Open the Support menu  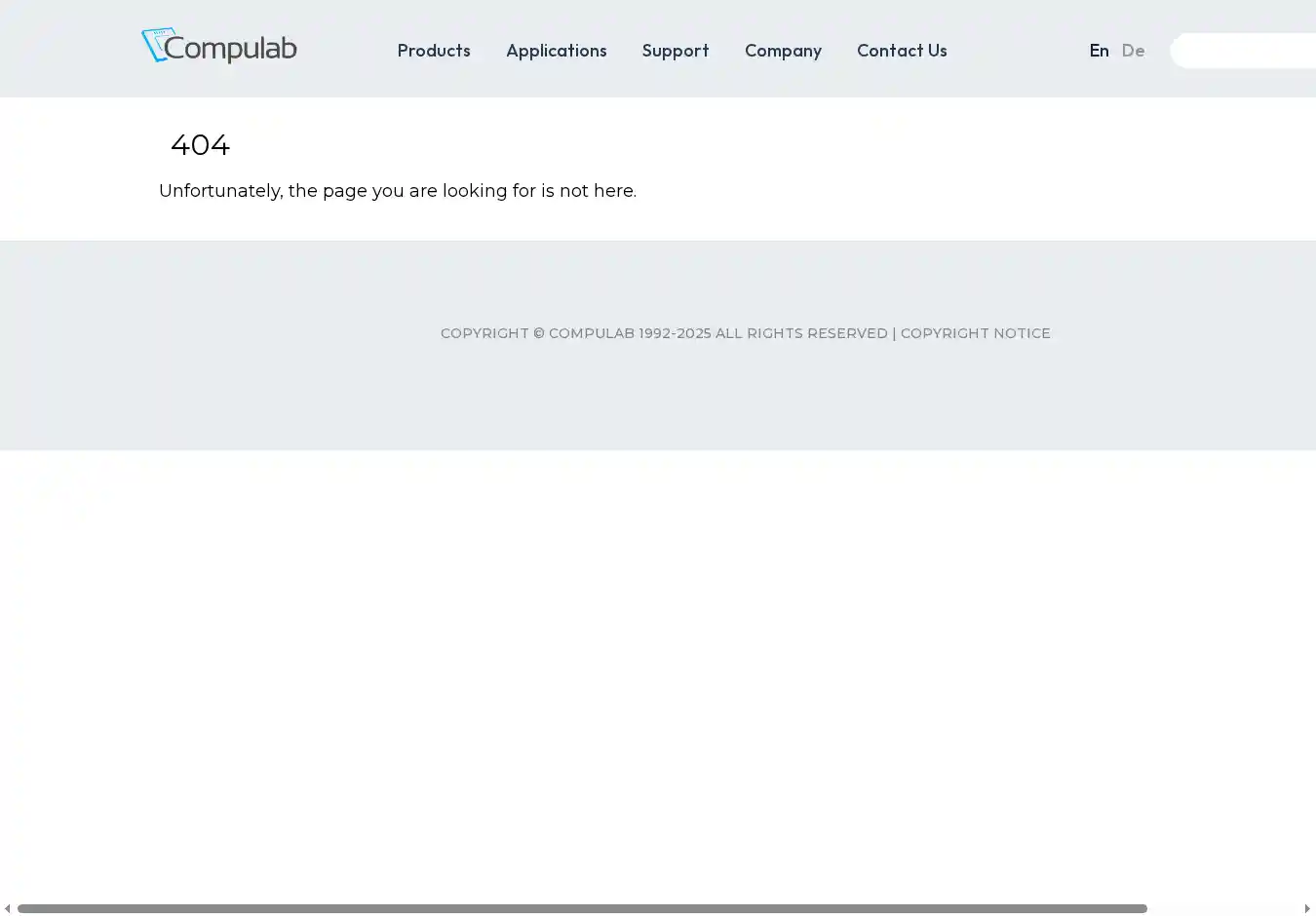tap(675, 51)
